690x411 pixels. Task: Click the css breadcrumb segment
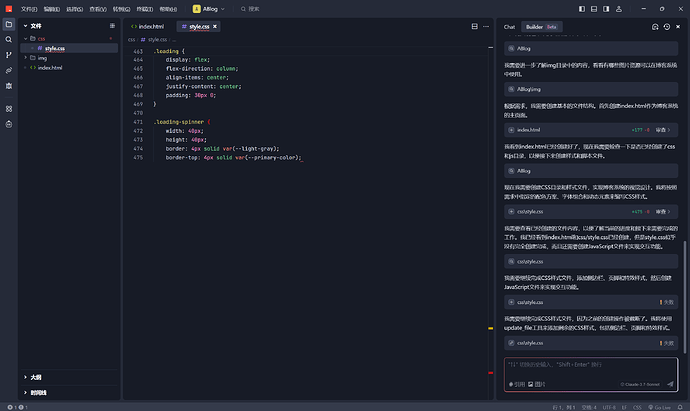click(131, 40)
